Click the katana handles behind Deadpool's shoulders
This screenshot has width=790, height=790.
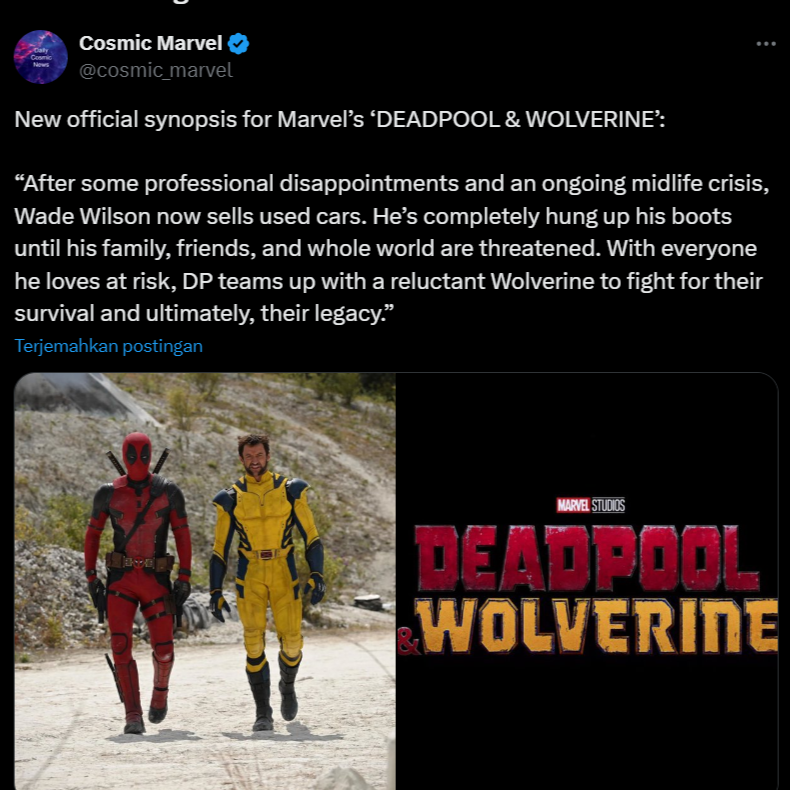point(137,463)
